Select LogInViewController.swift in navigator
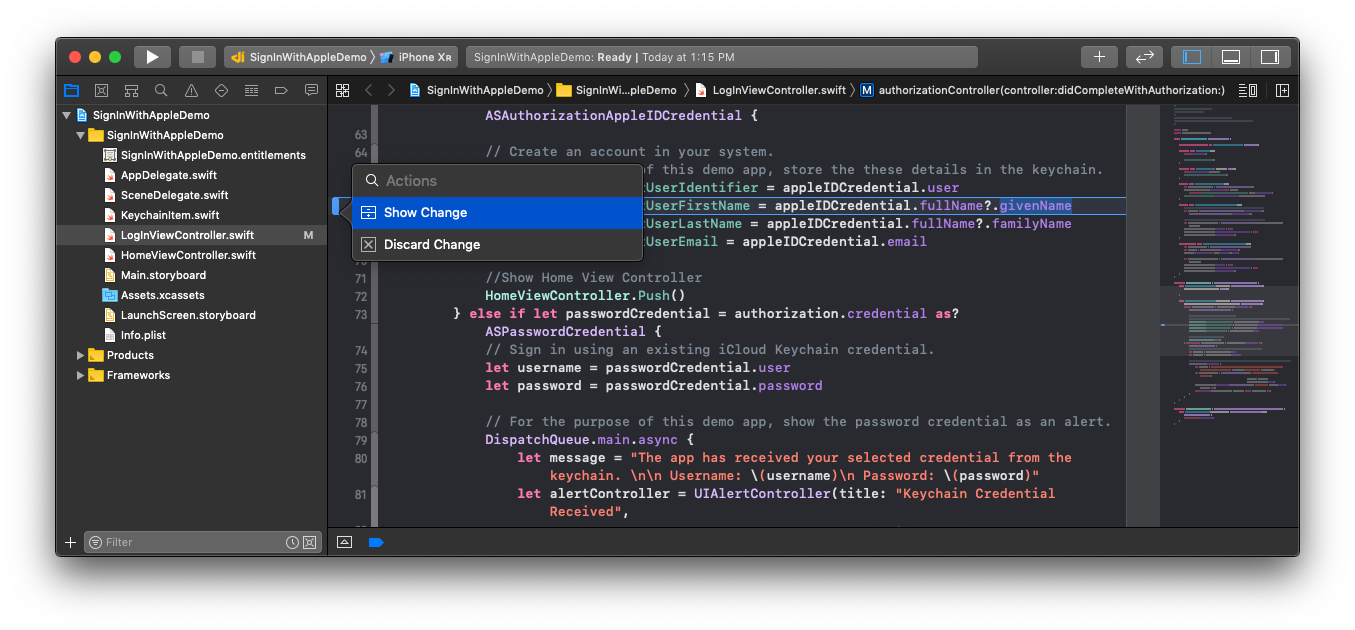This screenshot has height=630, width=1355. pyautogui.click(x=192, y=235)
